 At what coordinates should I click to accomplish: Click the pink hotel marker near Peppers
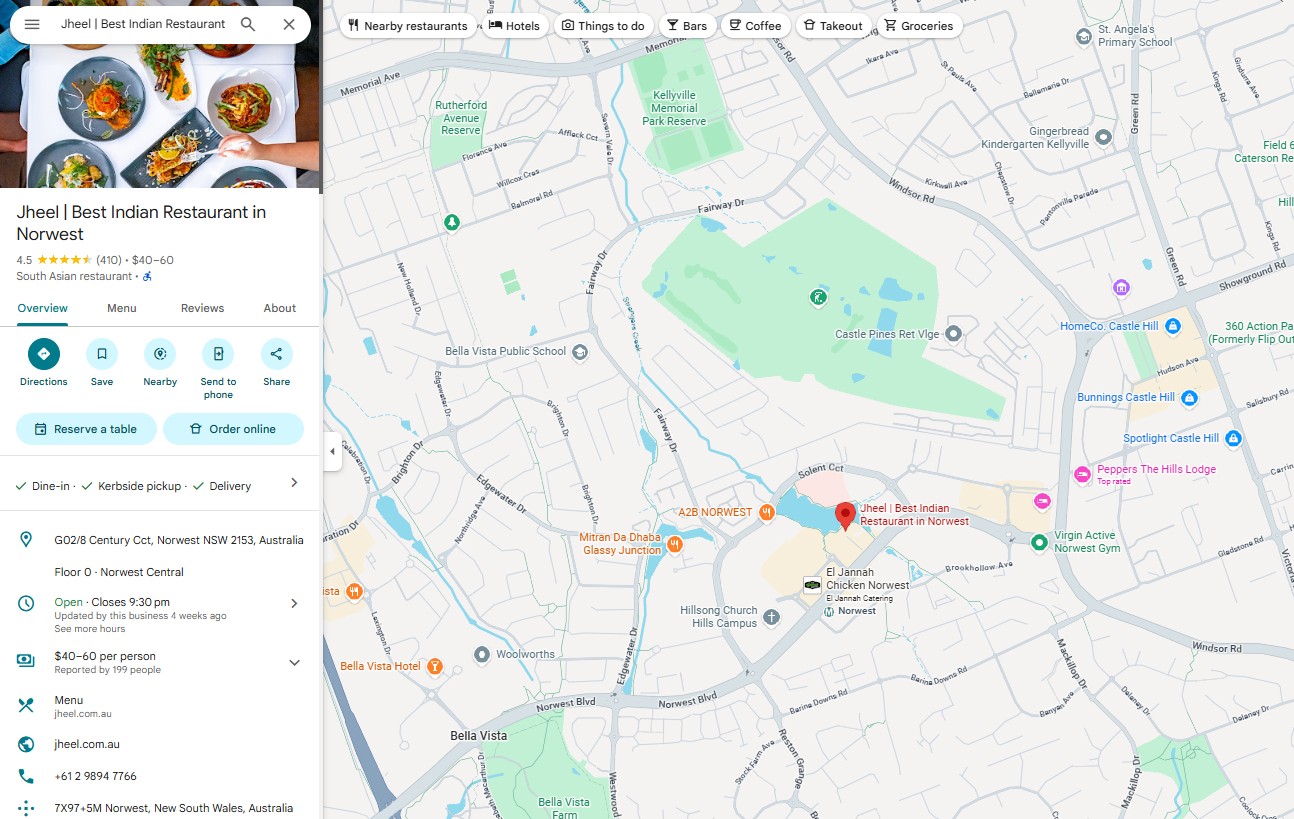coord(1043,501)
